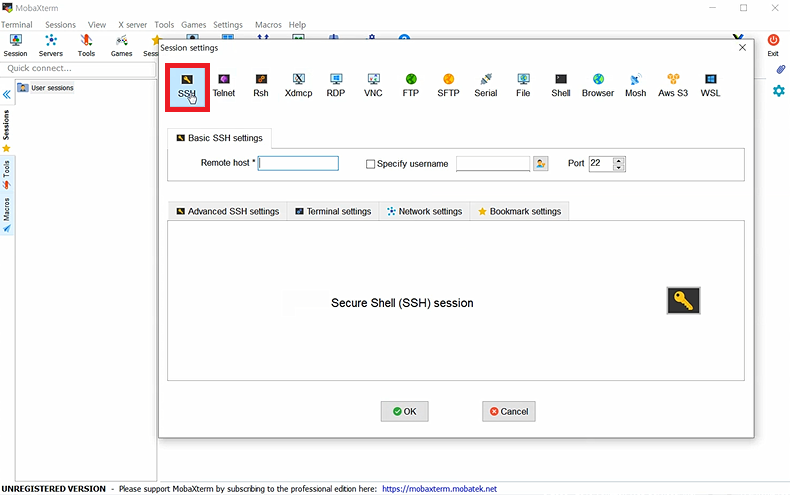Select the SFTP session type
The width and height of the screenshot is (790, 496).
tap(448, 86)
